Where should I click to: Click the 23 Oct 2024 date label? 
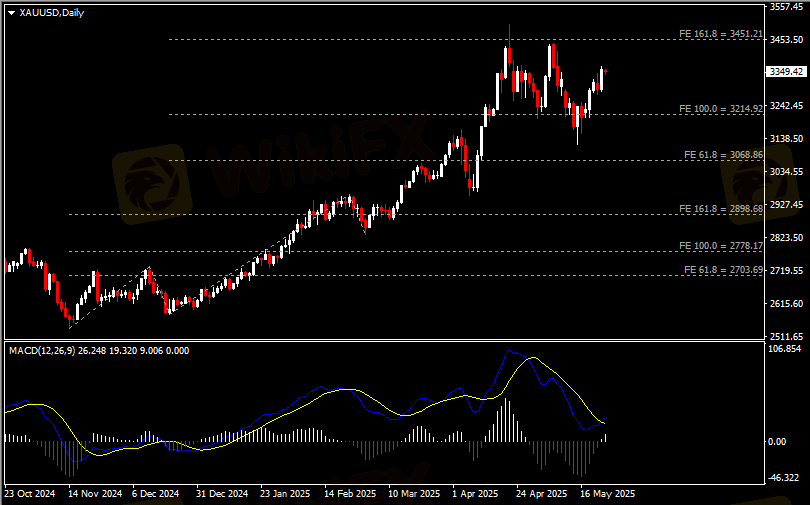[x=29, y=494]
